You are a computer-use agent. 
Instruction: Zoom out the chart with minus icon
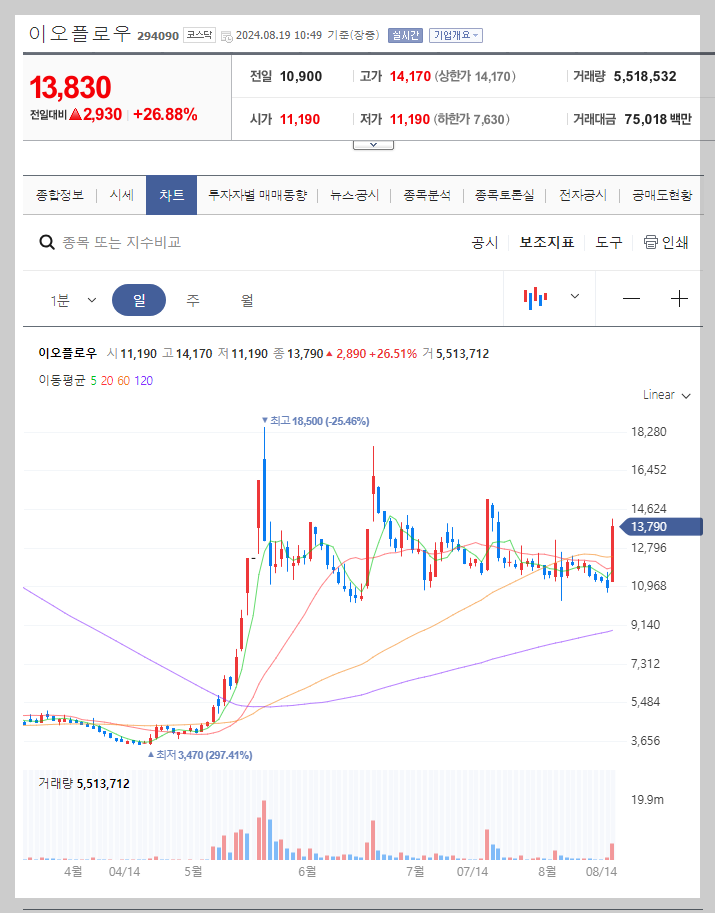629,298
